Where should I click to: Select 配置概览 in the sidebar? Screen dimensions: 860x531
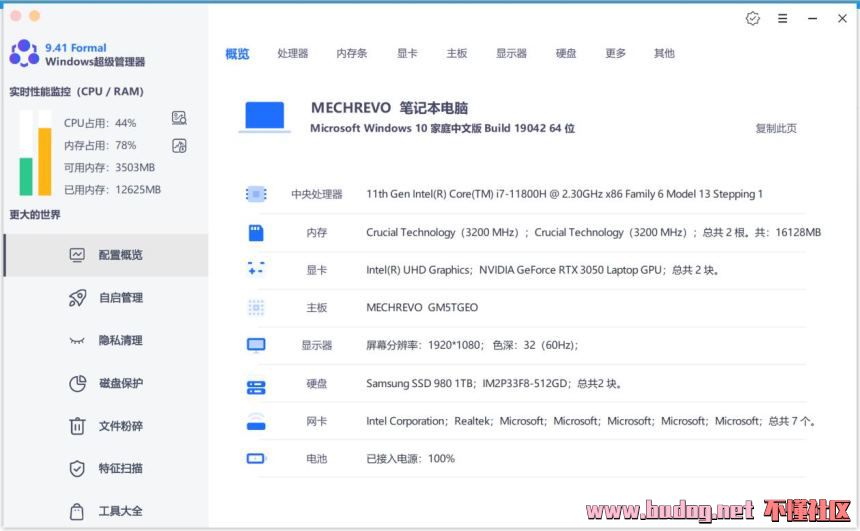pos(106,255)
